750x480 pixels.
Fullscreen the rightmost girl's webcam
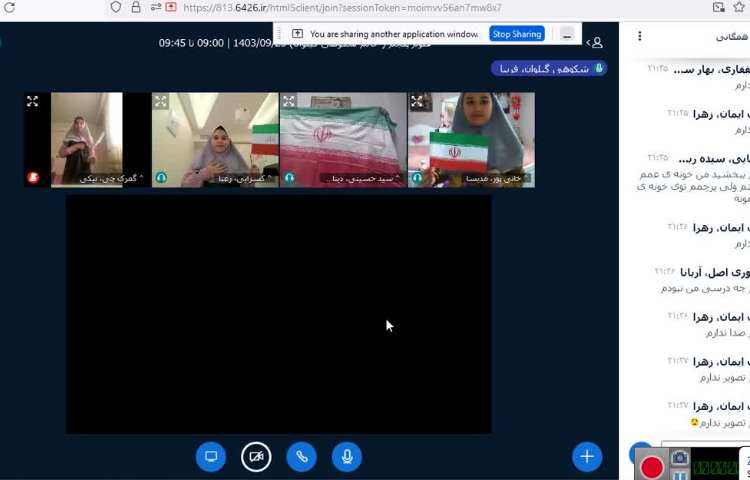[x=417, y=101]
